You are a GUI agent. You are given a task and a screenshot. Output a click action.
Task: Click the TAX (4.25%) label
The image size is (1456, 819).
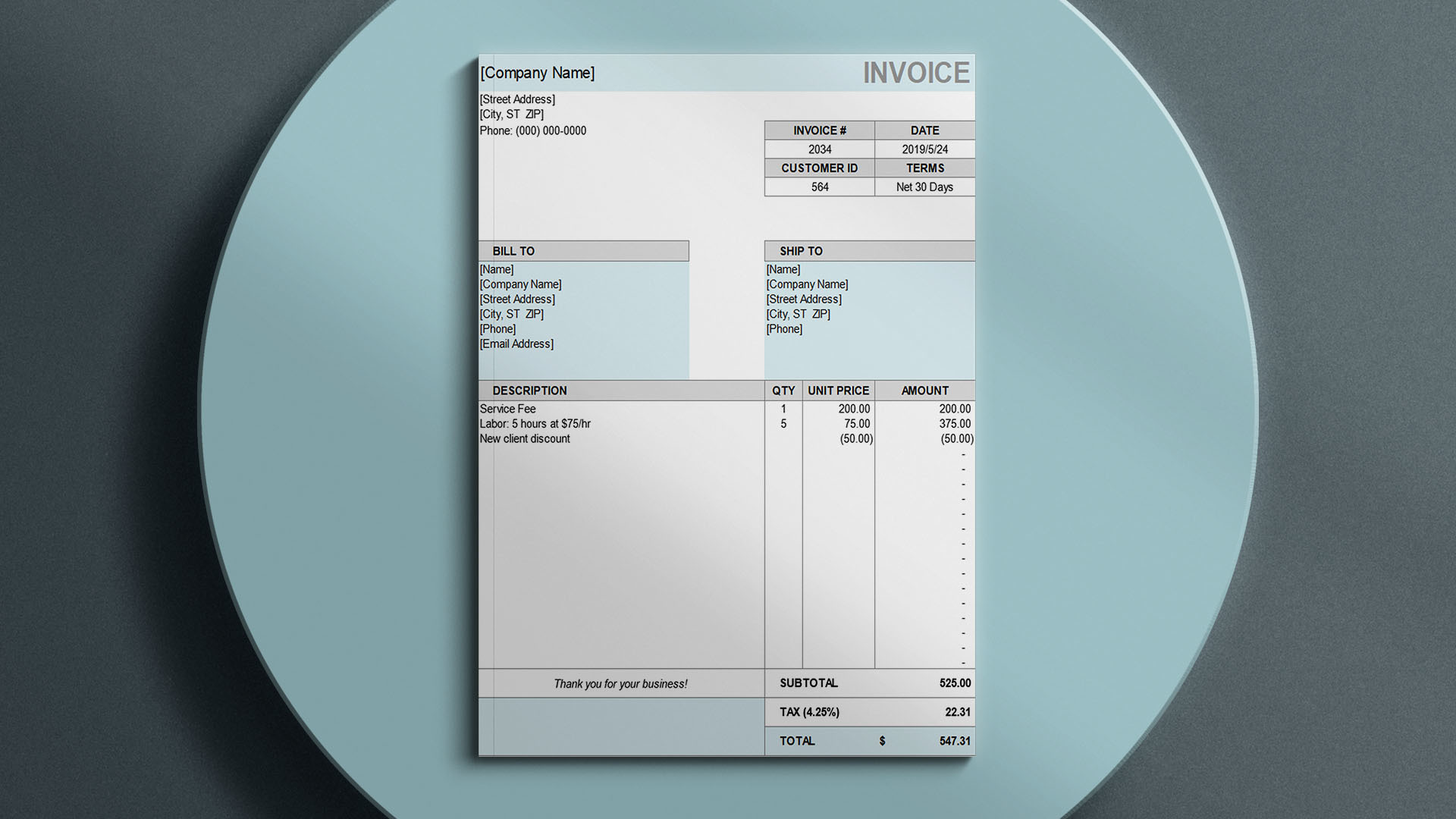[809, 712]
